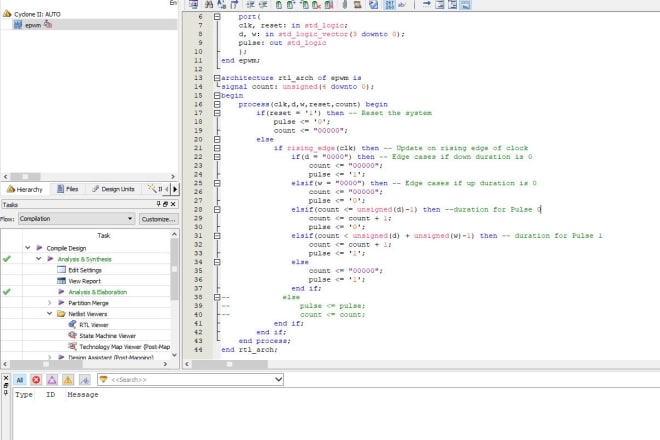660x440 pixels.
Task: Click the epwm entity icon in the hierarchy
Action: point(18,25)
